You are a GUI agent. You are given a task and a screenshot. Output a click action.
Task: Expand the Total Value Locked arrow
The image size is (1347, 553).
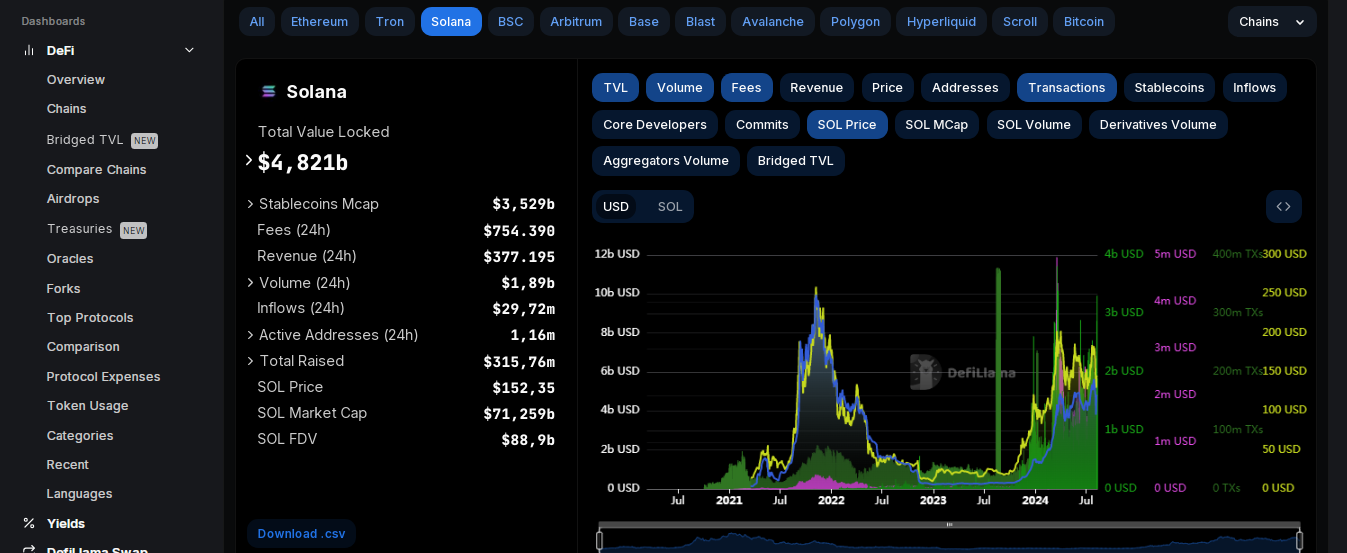click(249, 160)
